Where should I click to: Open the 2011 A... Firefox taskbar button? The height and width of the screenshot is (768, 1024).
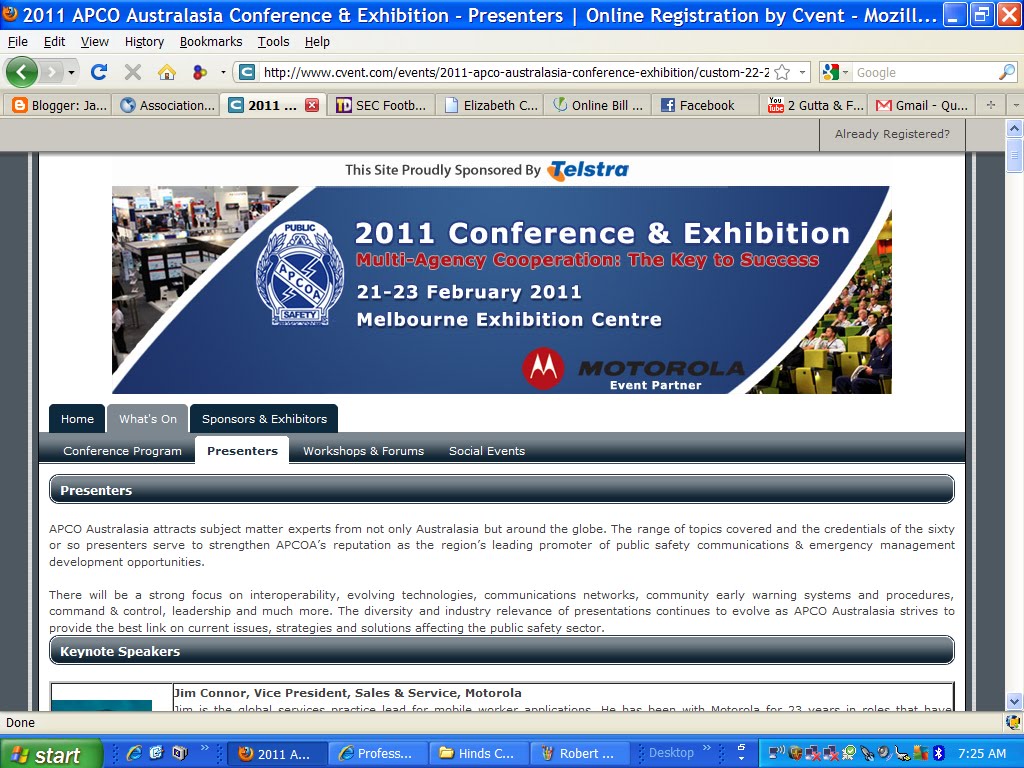pyautogui.click(x=277, y=754)
